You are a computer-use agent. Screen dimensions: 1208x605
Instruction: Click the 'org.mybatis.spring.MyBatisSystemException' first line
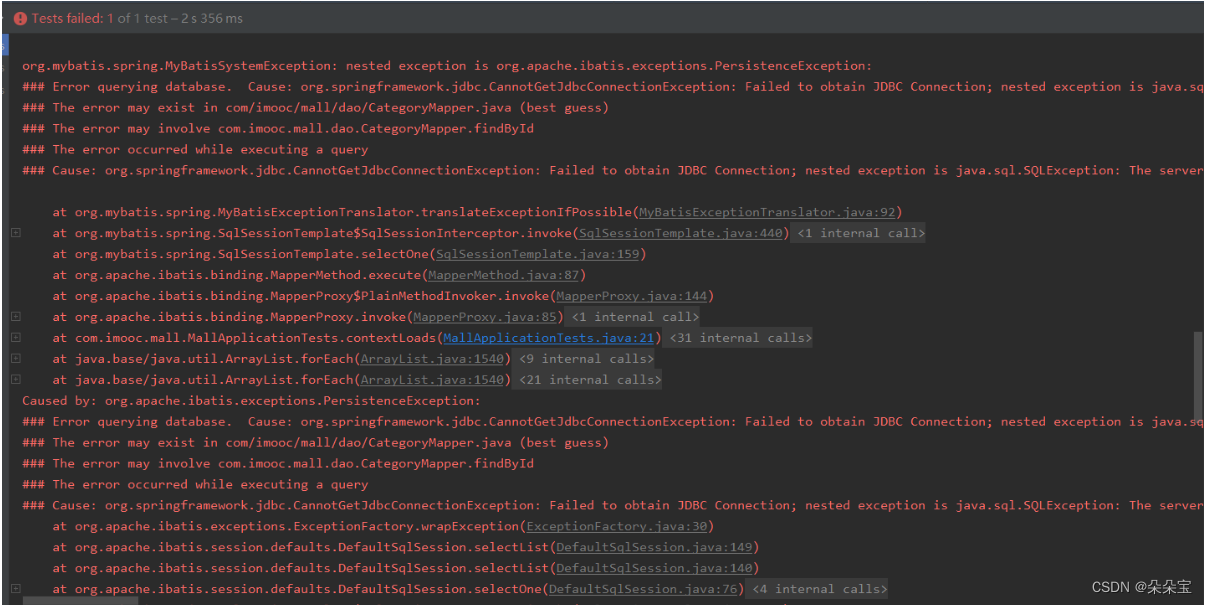447,66
